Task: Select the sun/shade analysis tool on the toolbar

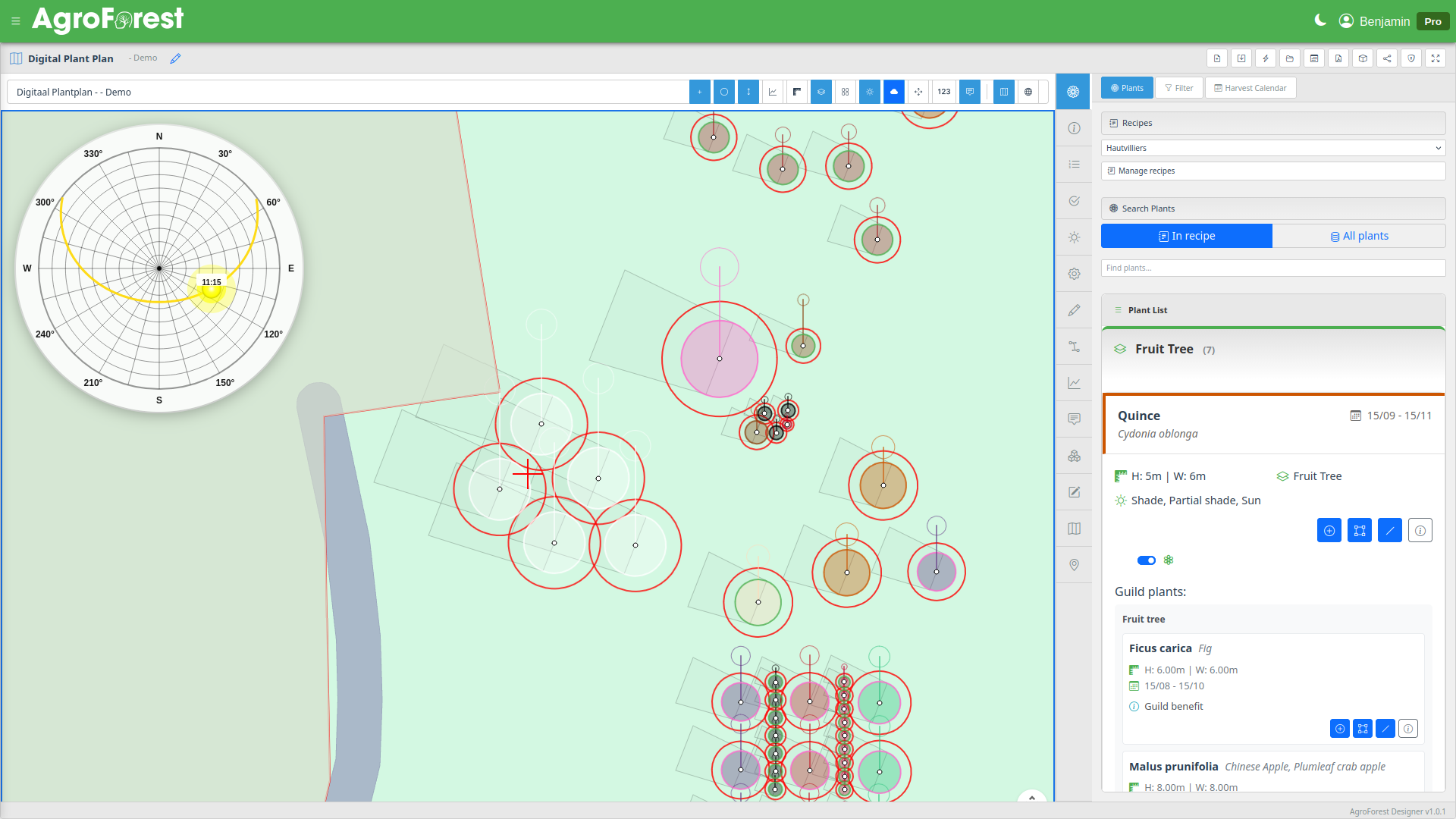Action: [1074, 237]
